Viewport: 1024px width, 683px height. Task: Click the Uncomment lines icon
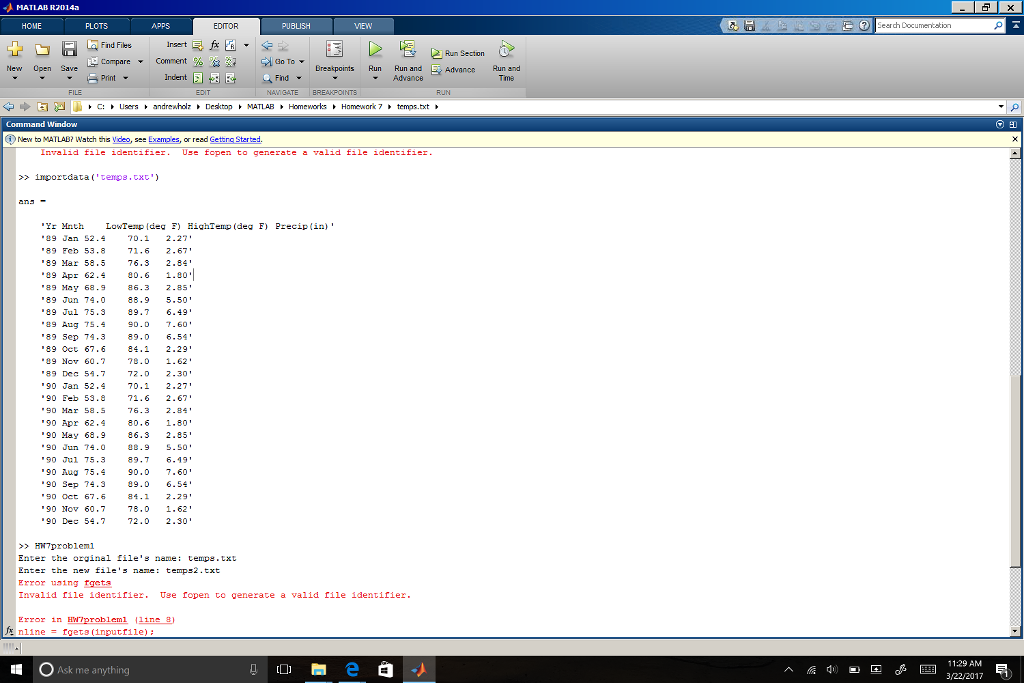pyautogui.click(x=214, y=61)
